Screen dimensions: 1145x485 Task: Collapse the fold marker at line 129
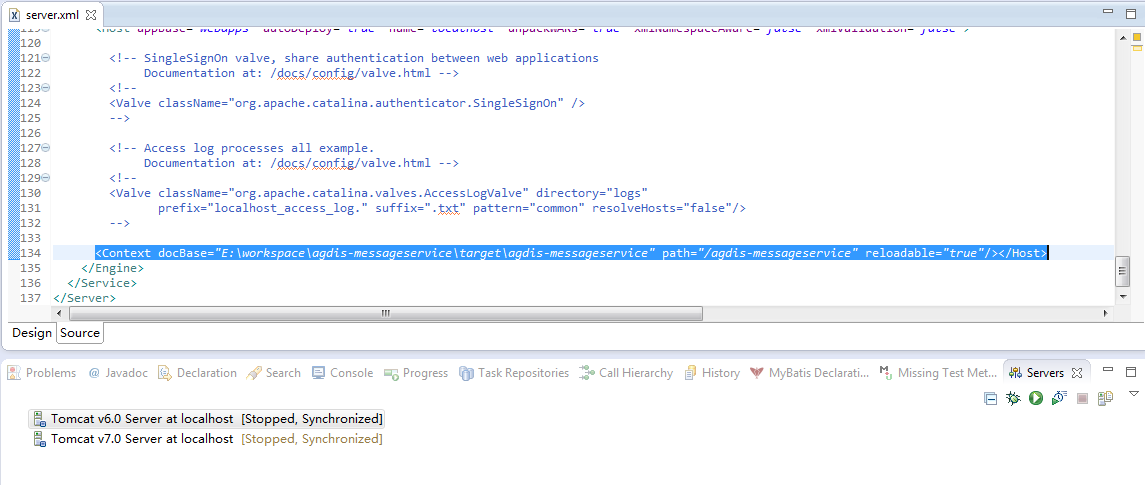46,178
